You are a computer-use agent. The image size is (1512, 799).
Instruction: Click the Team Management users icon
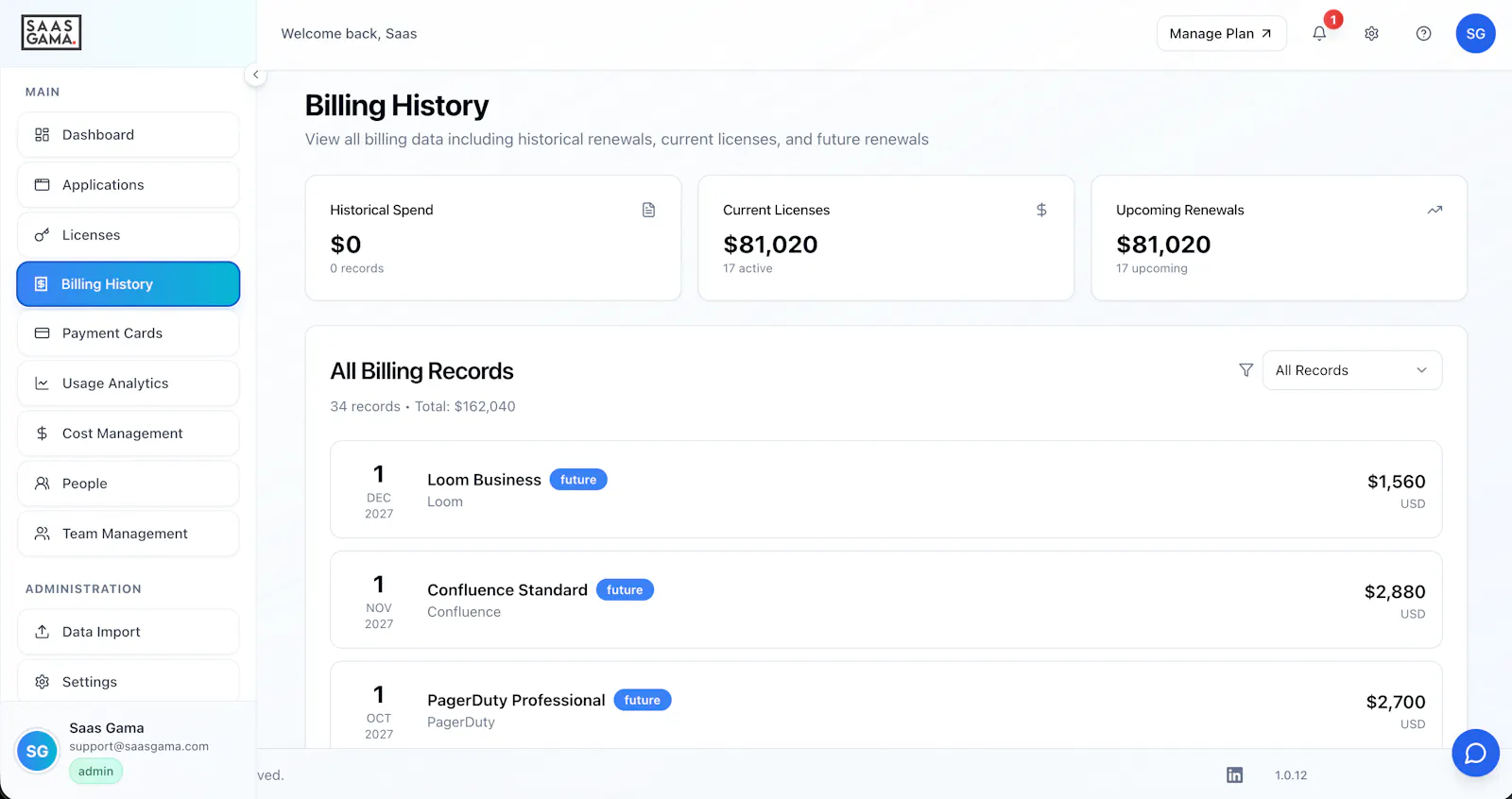tap(42, 534)
